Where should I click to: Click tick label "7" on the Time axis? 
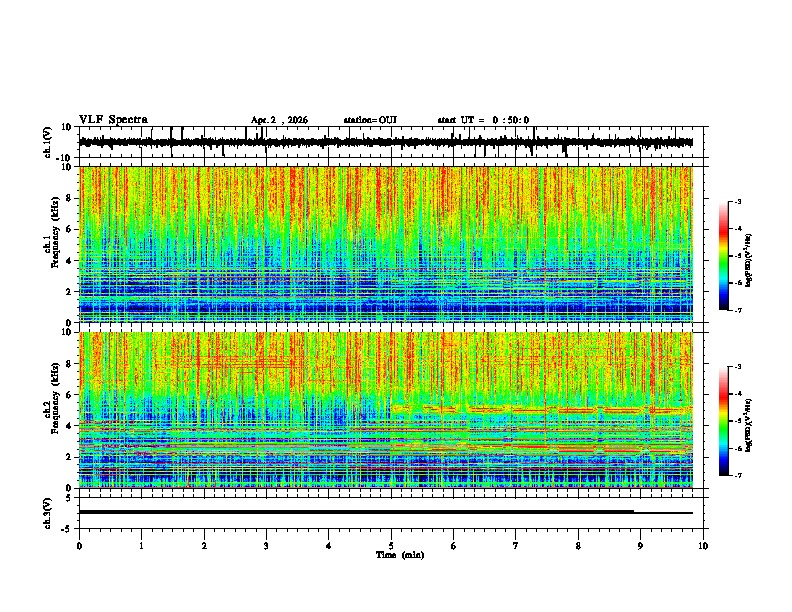[516, 546]
